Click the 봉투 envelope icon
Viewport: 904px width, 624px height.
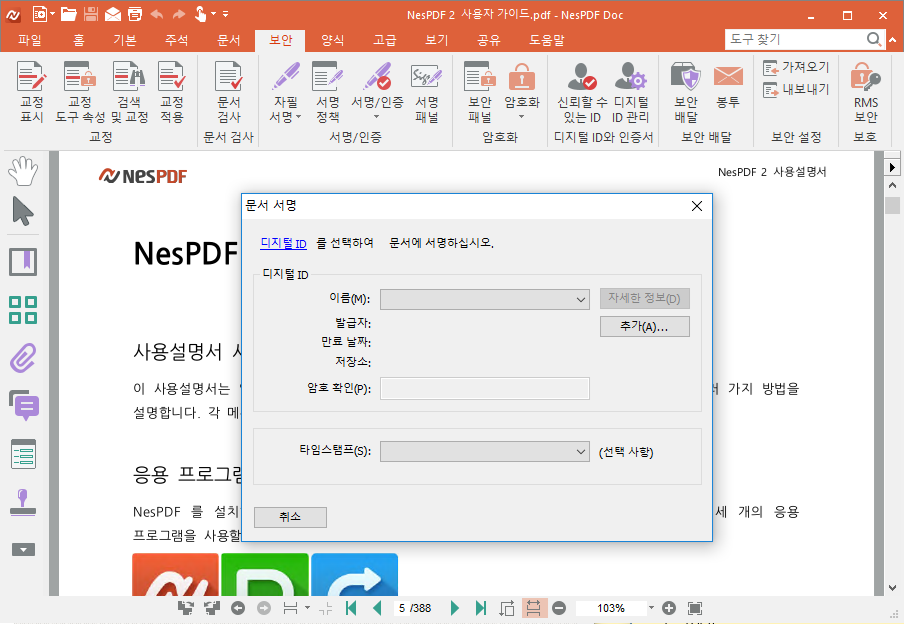coord(728,77)
